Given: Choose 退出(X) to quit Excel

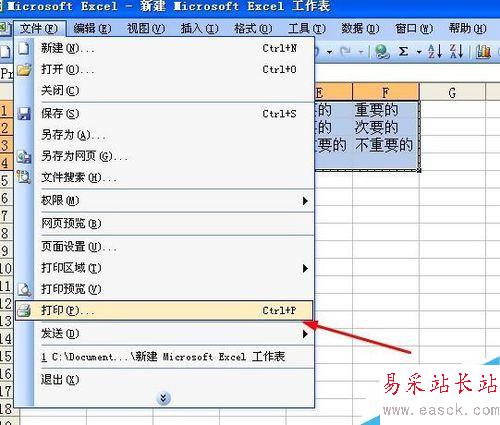Looking at the screenshot, I should [164, 380].
